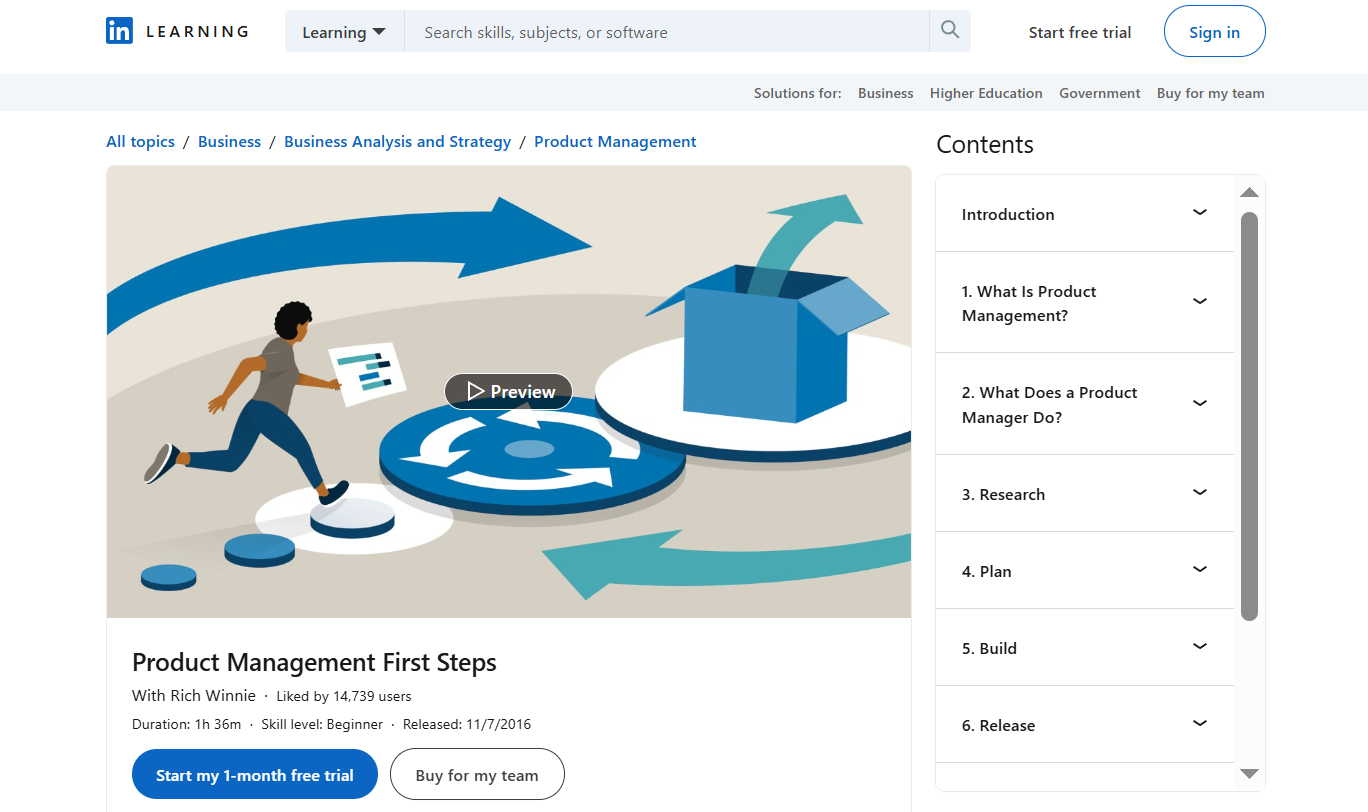Click the scroll-up arrow in Contents panel
1368x812 pixels.
pyautogui.click(x=1249, y=192)
